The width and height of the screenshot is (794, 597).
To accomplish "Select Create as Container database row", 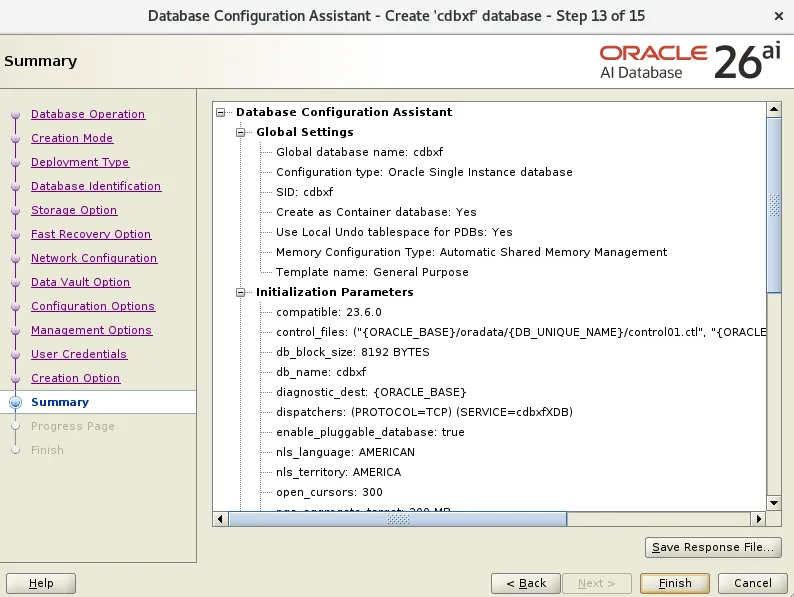I will click(376, 212).
